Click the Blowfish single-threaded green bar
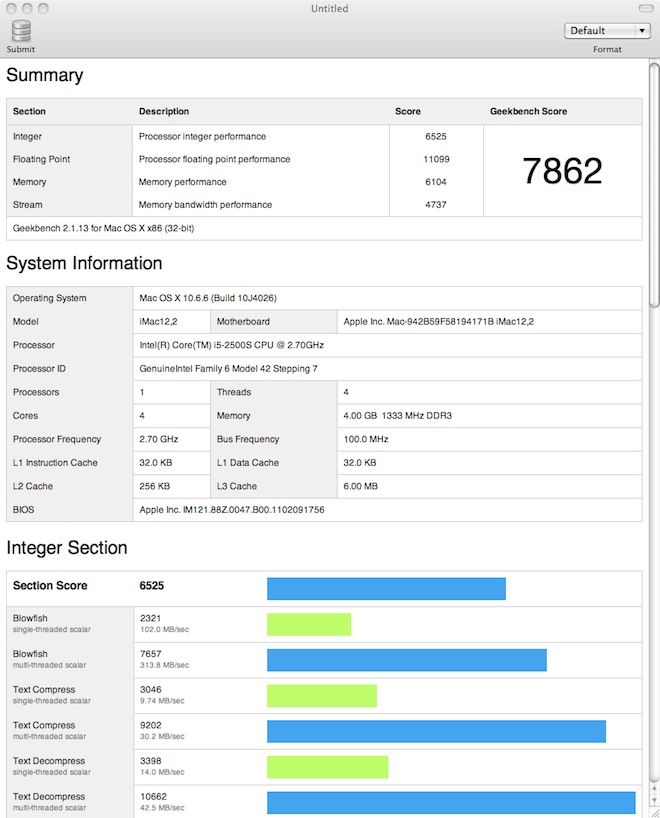The width and height of the screenshot is (660, 818). [309, 624]
